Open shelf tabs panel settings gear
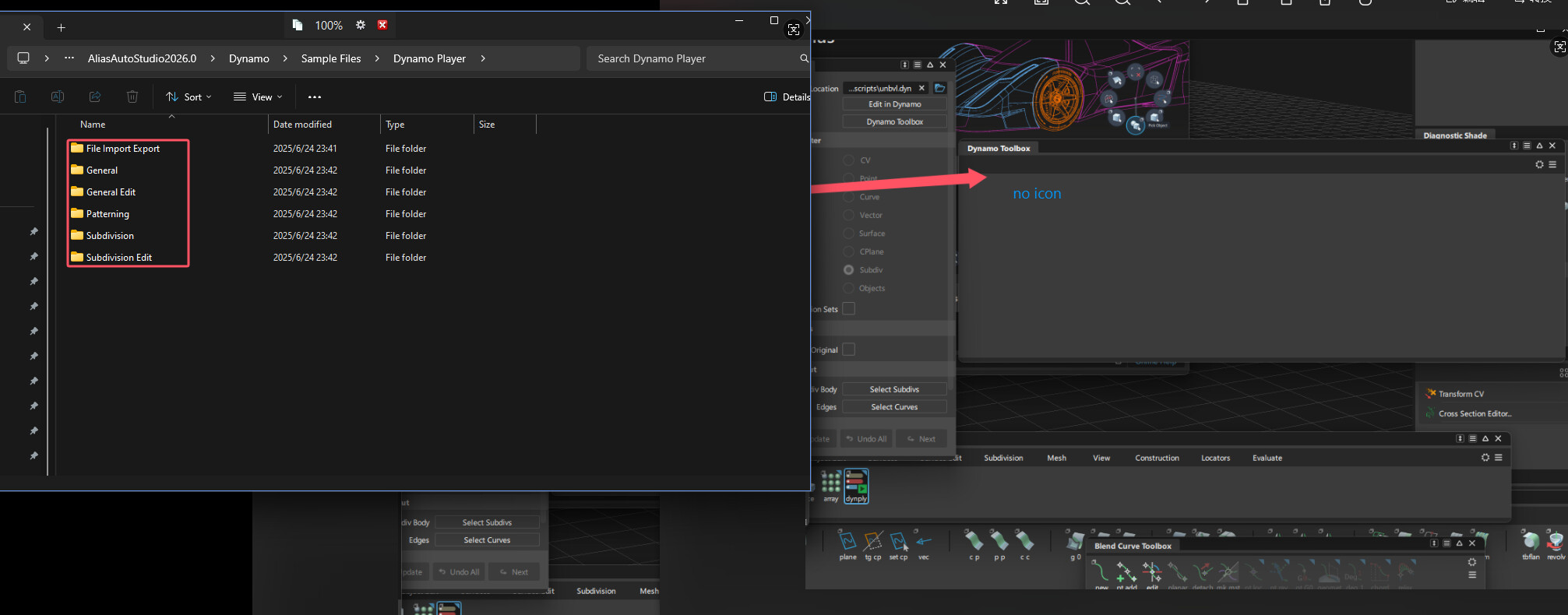Screen dimensions: 1568x615 (1485, 458)
